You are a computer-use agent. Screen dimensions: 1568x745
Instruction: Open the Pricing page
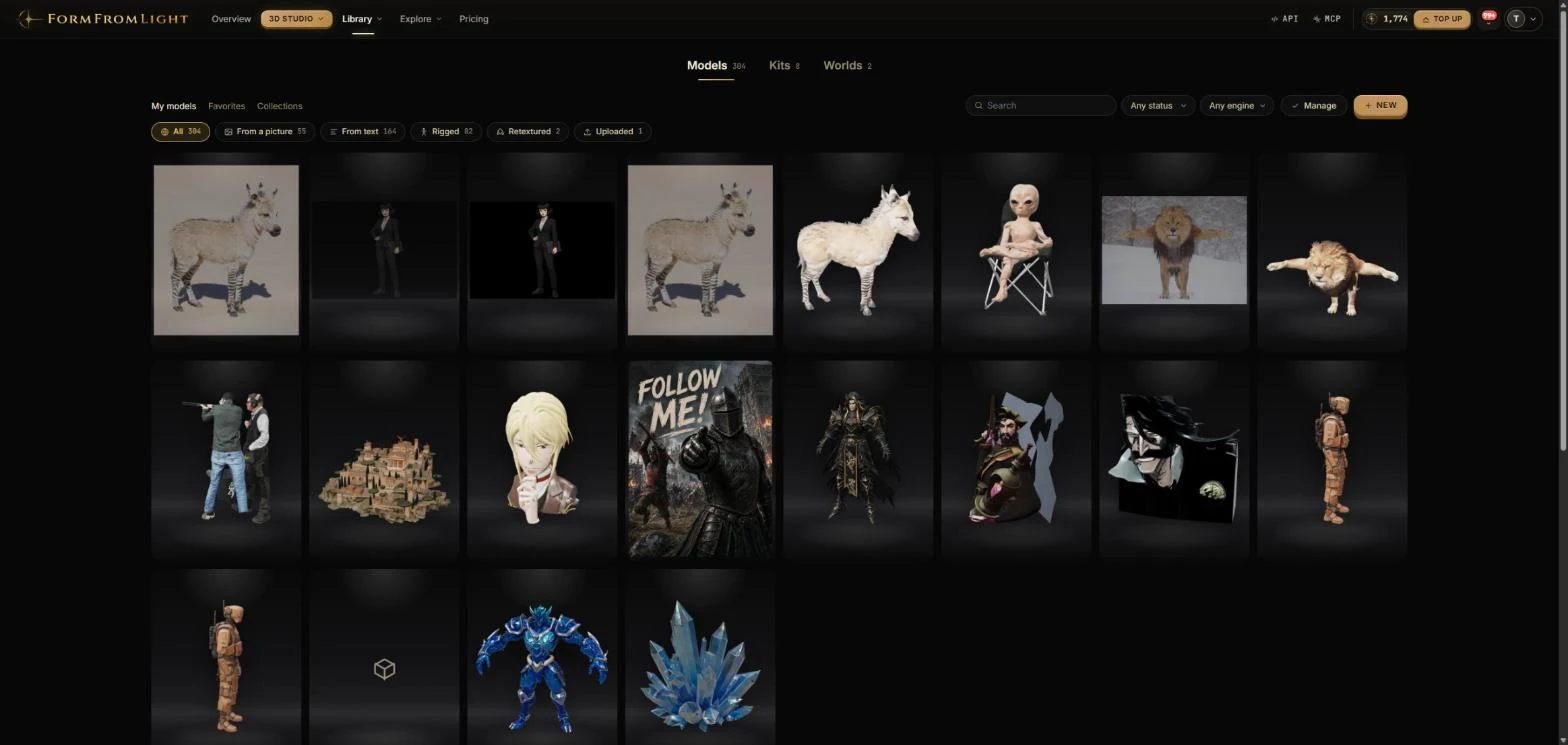point(474,19)
